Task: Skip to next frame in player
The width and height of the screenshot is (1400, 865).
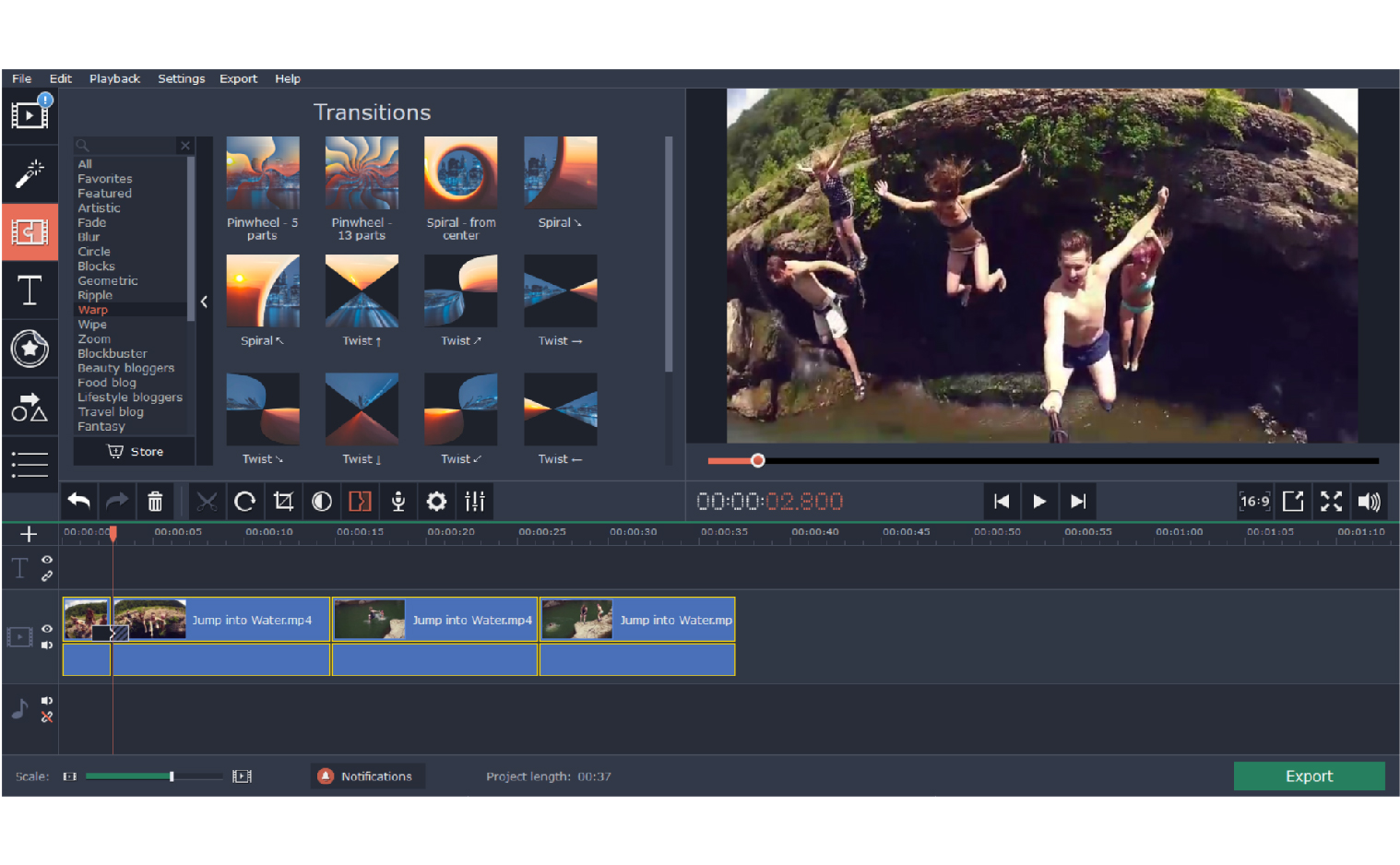Action: [1078, 501]
